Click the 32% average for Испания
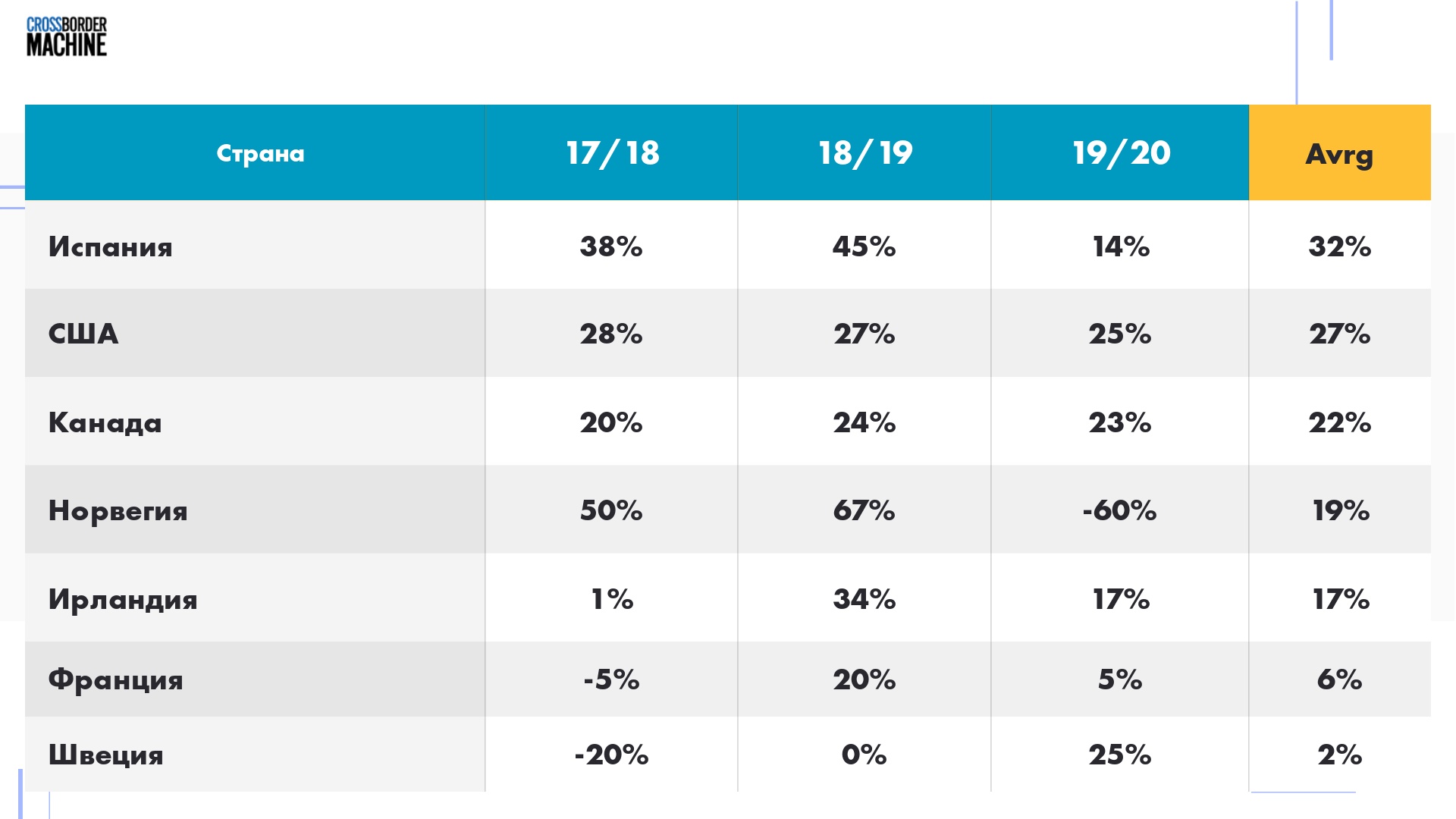Screen dimensions: 1456x819 click(1339, 246)
